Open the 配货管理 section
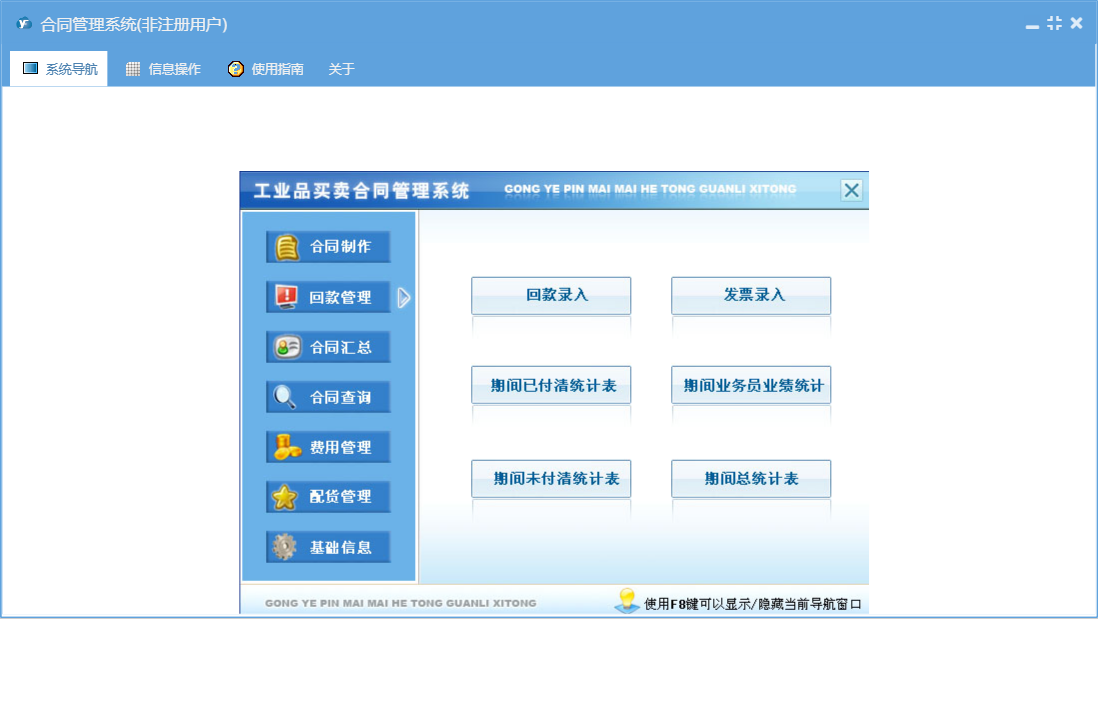The height and width of the screenshot is (728, 1098). [328, 497]
